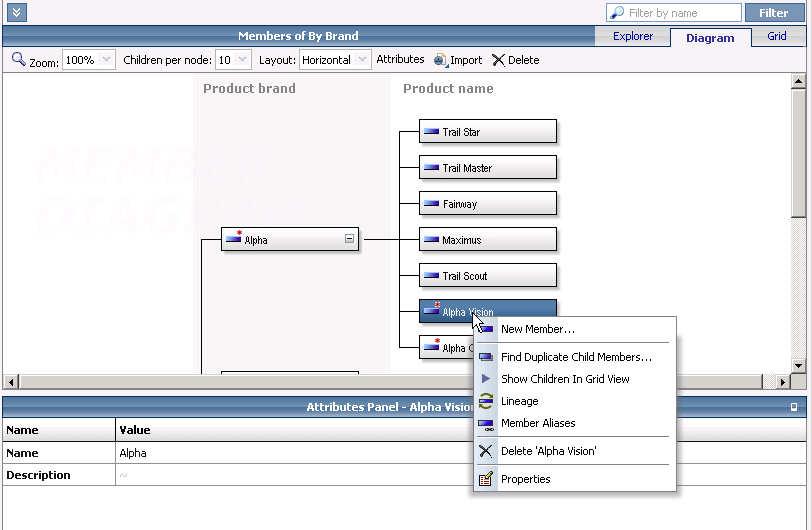Screen dimensions: 812x530
Task: Switch to the Grid tab
Action: [777, 36]
